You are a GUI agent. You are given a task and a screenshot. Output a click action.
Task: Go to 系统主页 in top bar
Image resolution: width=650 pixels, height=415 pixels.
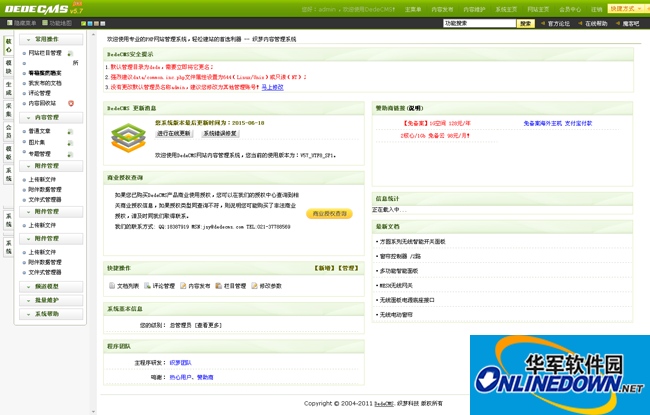pyautogui.click(x=506, y=10)
